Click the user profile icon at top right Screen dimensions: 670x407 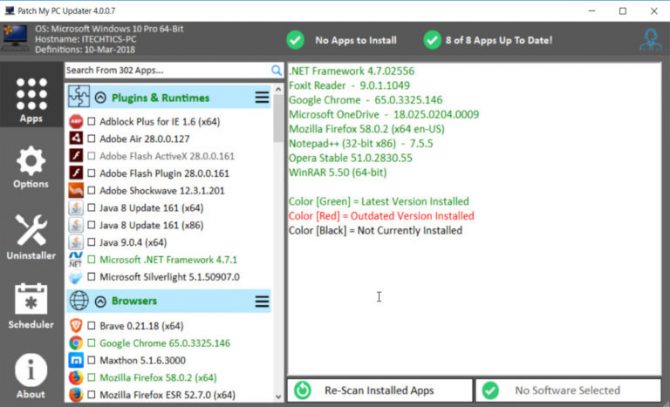point(650,40)
